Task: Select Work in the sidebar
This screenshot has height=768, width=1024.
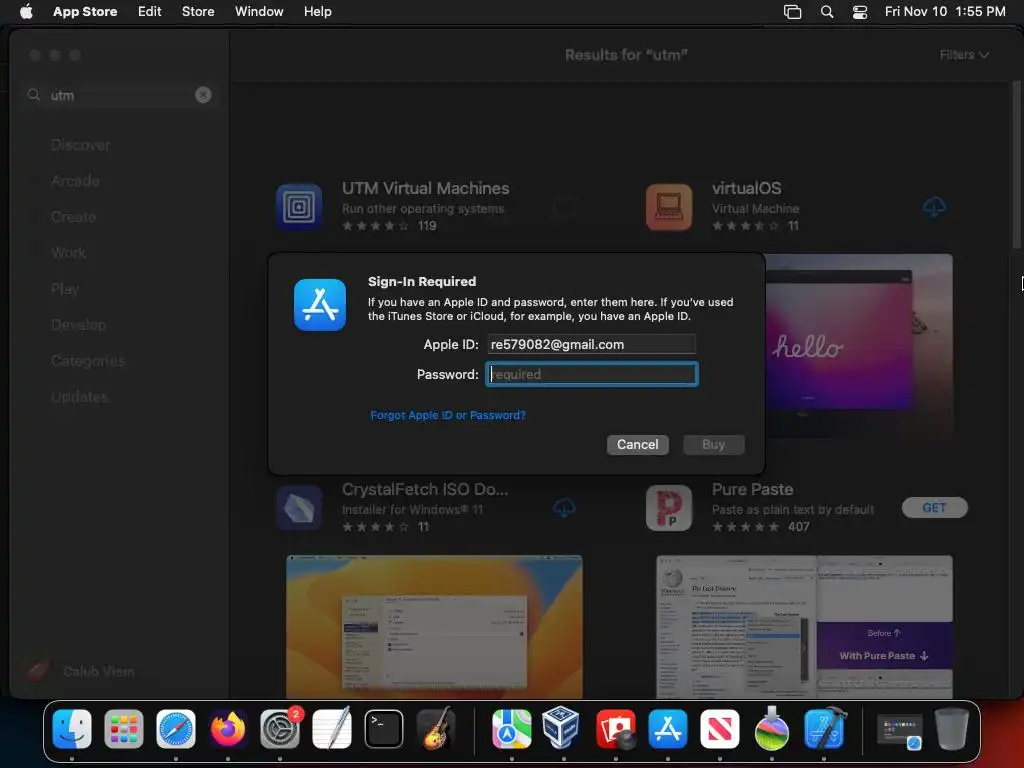Action: pos(69,253)
